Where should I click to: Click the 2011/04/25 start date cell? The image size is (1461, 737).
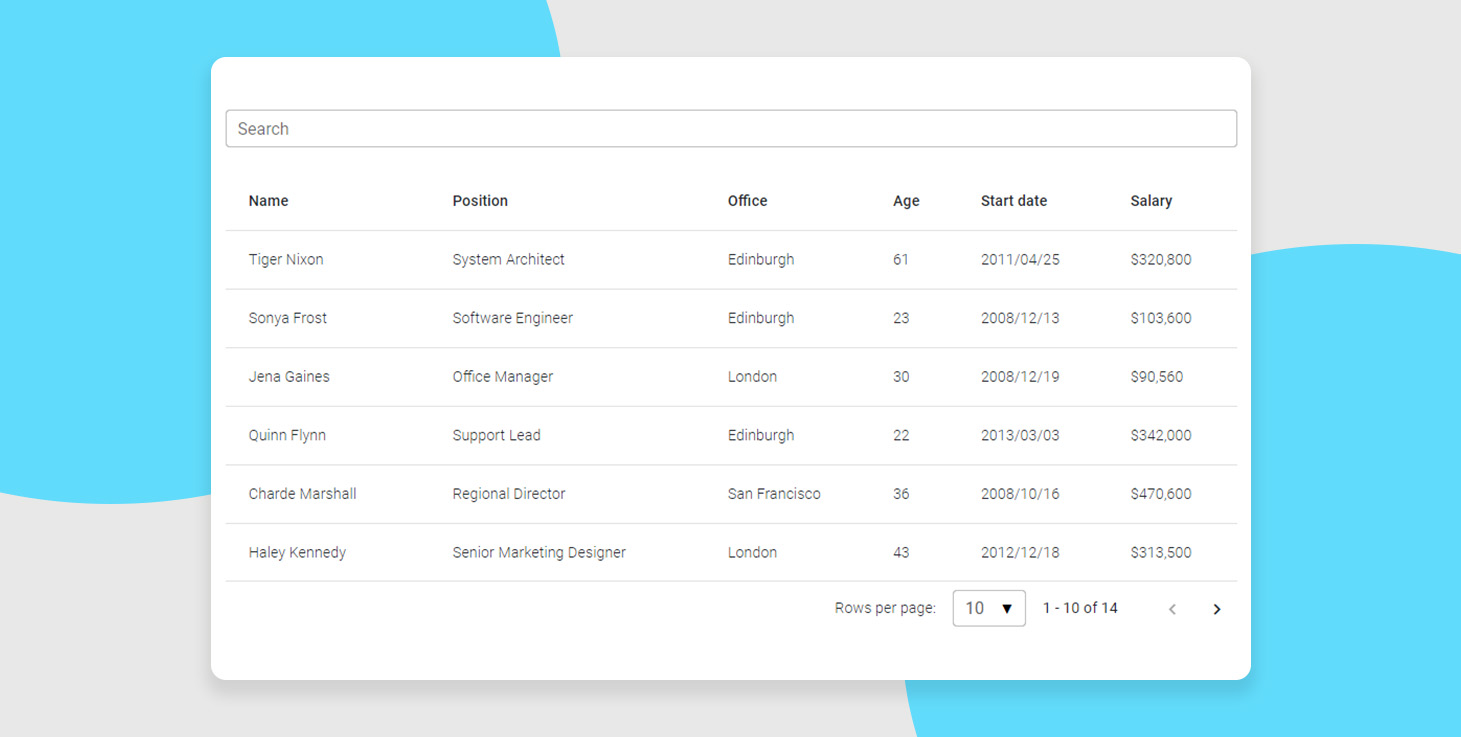click(1019, 260)
